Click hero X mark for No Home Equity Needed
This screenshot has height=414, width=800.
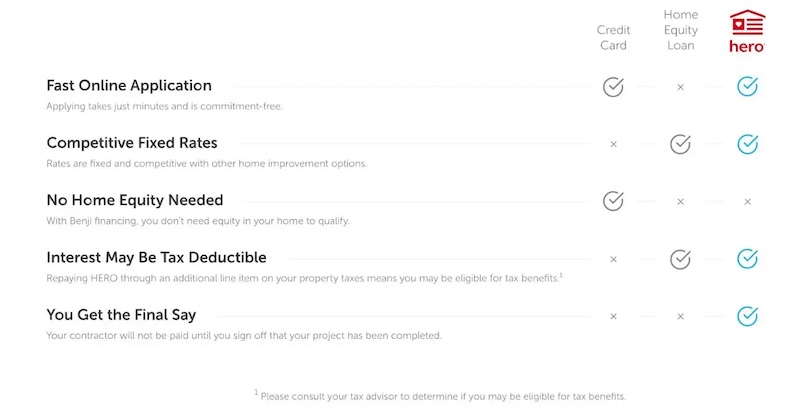pyautogui.click(x=747, y=202)
